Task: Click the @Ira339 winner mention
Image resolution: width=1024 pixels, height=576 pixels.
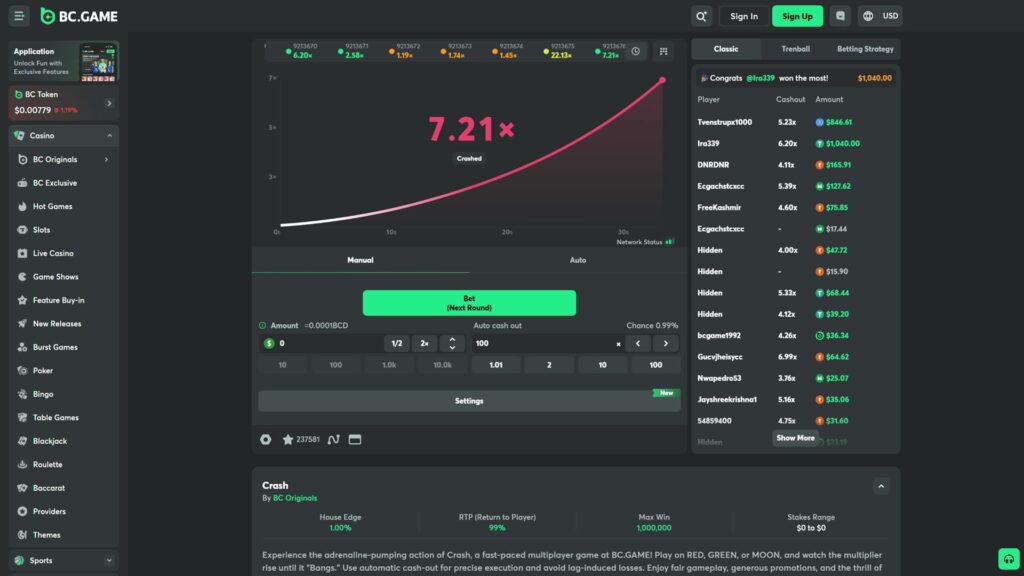Action: point(760,78)
